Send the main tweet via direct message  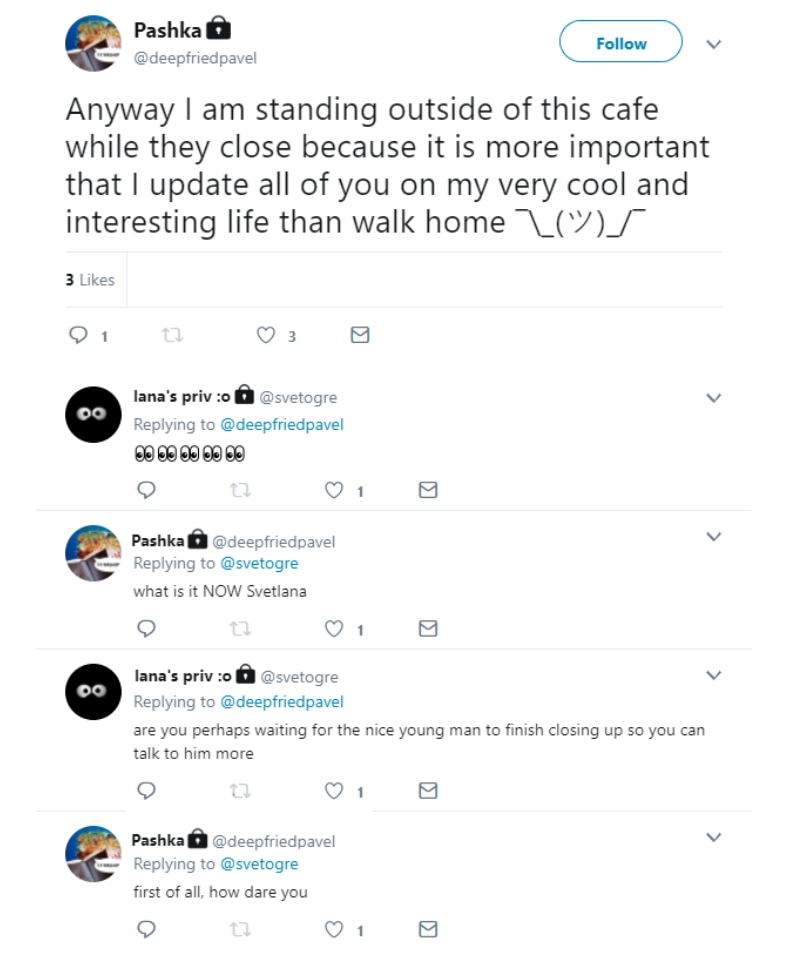point(360,336)
